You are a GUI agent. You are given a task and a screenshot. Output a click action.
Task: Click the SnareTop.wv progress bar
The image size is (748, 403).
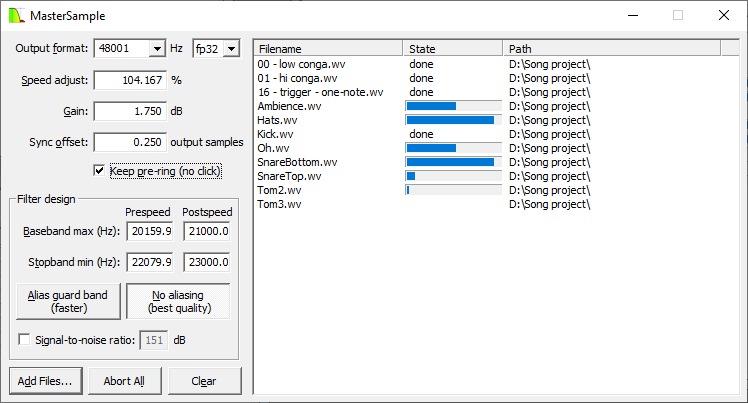coord(454,176)
